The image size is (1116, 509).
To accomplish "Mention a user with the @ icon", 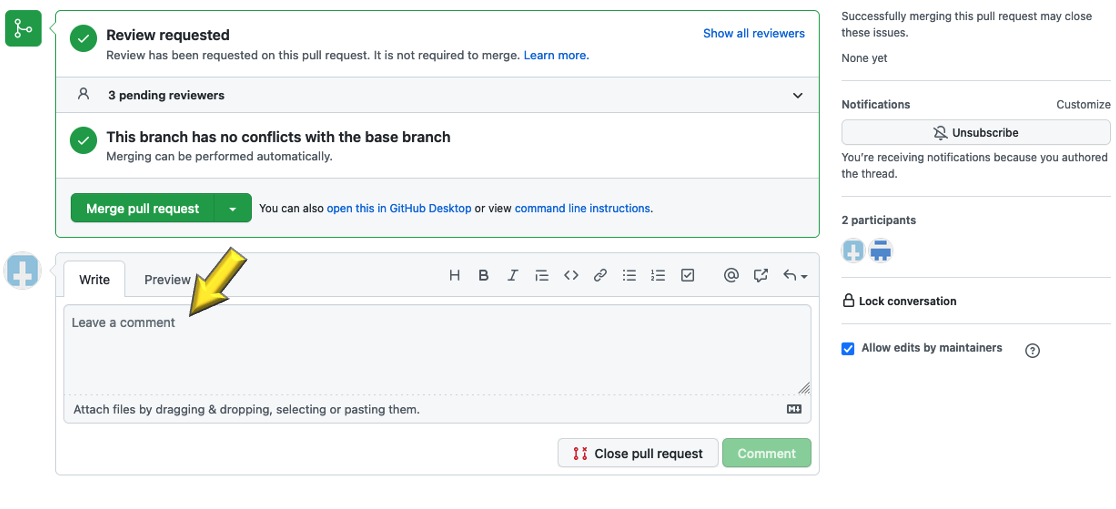I will 731,276.
